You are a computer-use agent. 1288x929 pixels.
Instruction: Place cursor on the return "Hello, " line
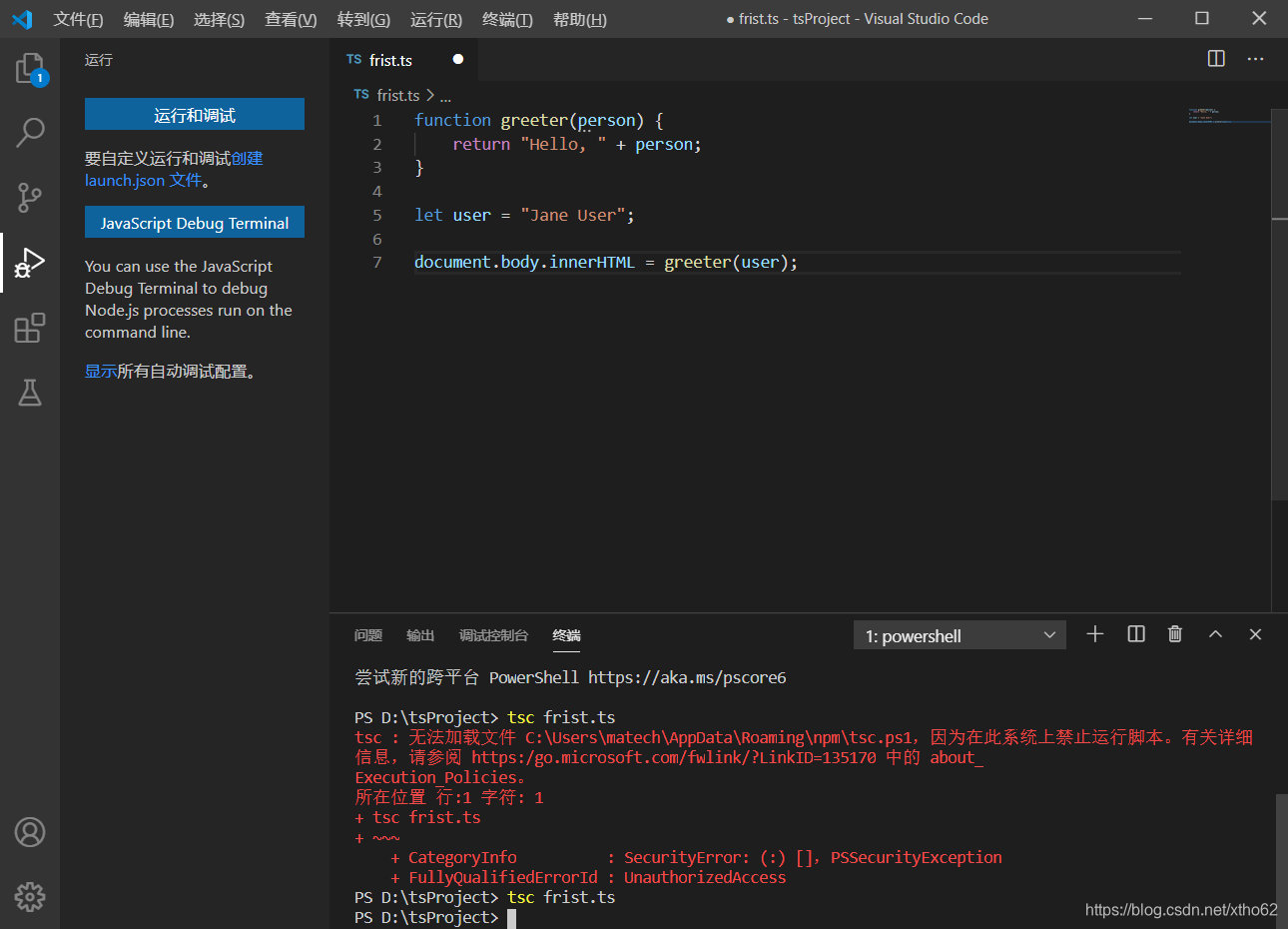tap(577, 144)
